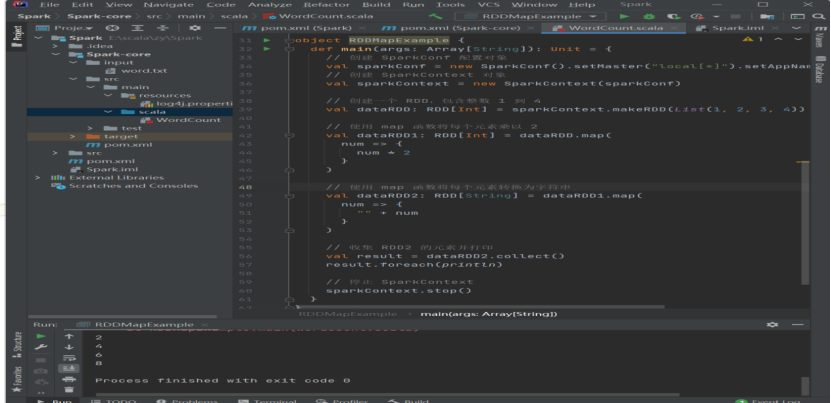Open Project panel gear options

tap(195, 28)
